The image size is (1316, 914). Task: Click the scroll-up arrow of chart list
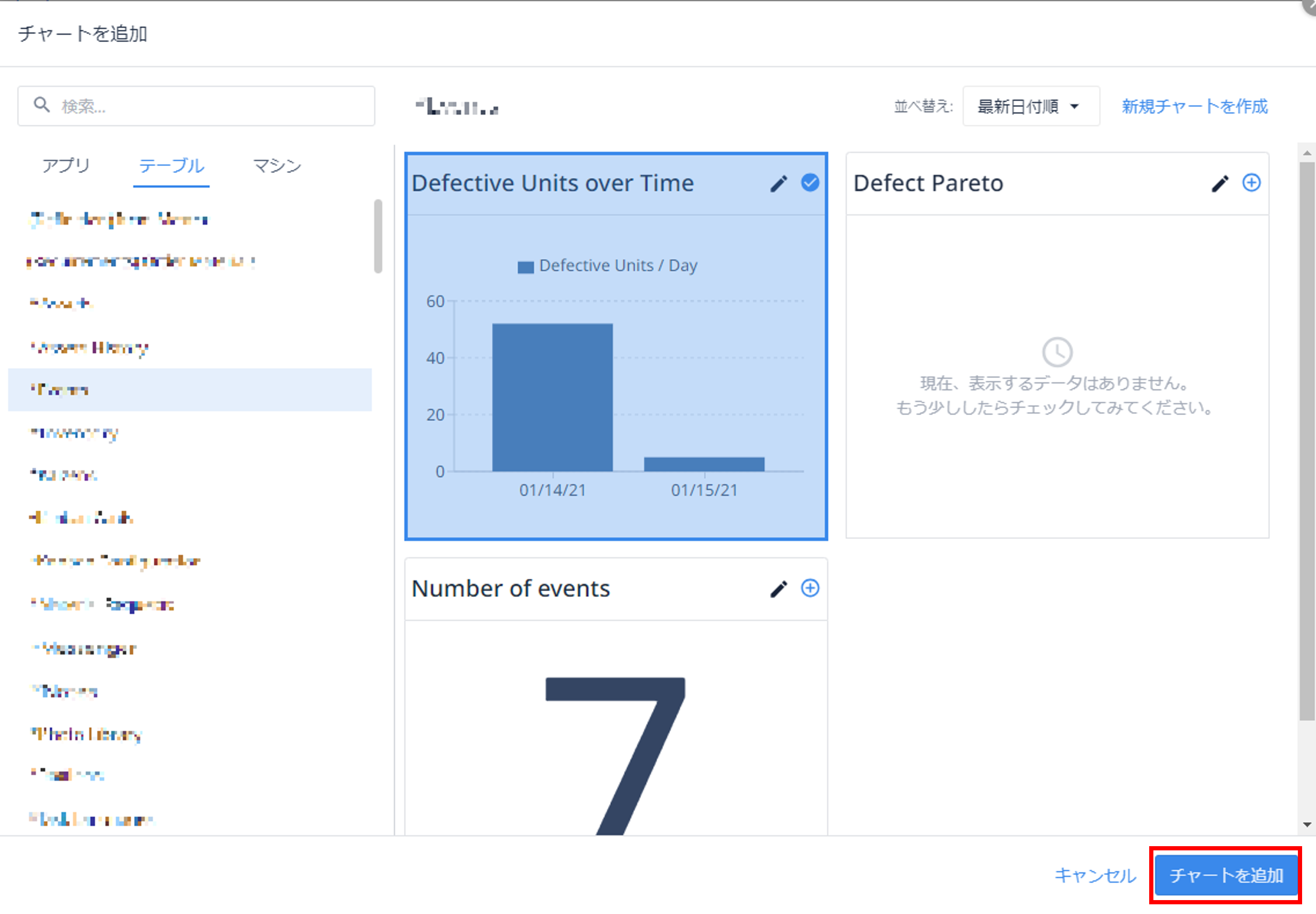[1307, 153]
